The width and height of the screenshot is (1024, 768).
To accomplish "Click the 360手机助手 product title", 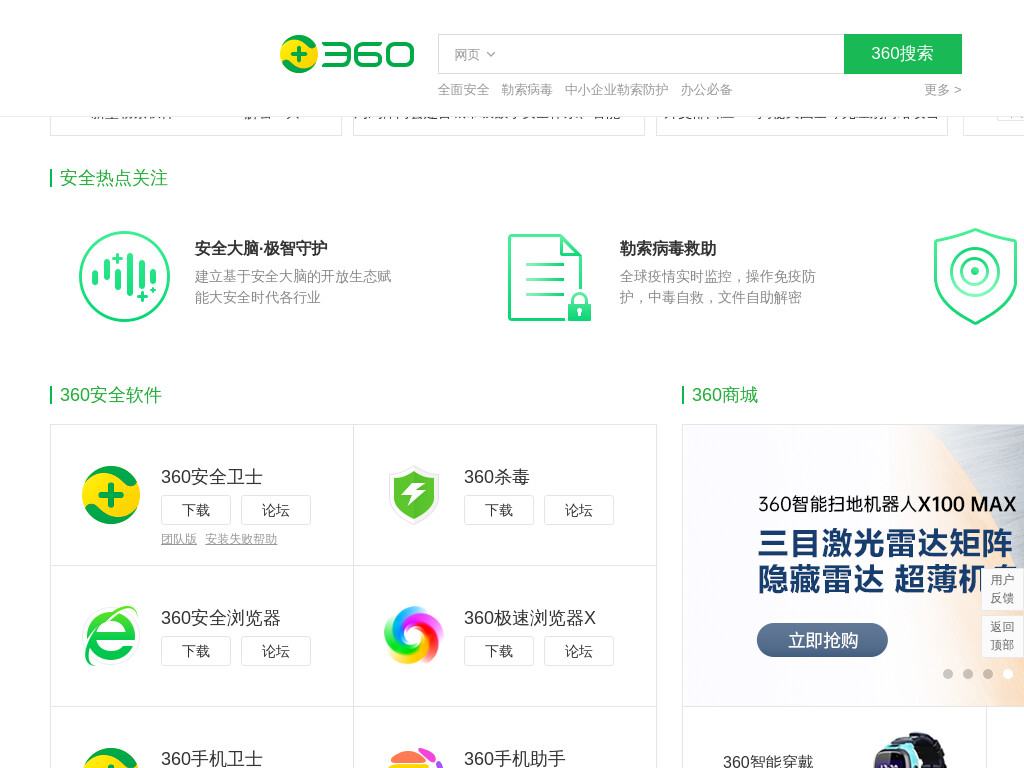I will tap(515, 758).
